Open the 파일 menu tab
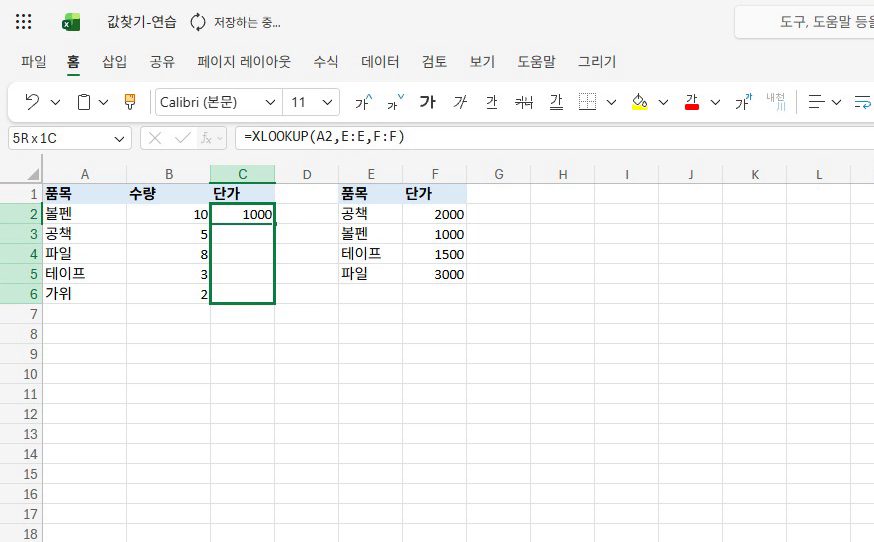Image resolution: width=874 pixels, height=542 pixels. [33, 61]
